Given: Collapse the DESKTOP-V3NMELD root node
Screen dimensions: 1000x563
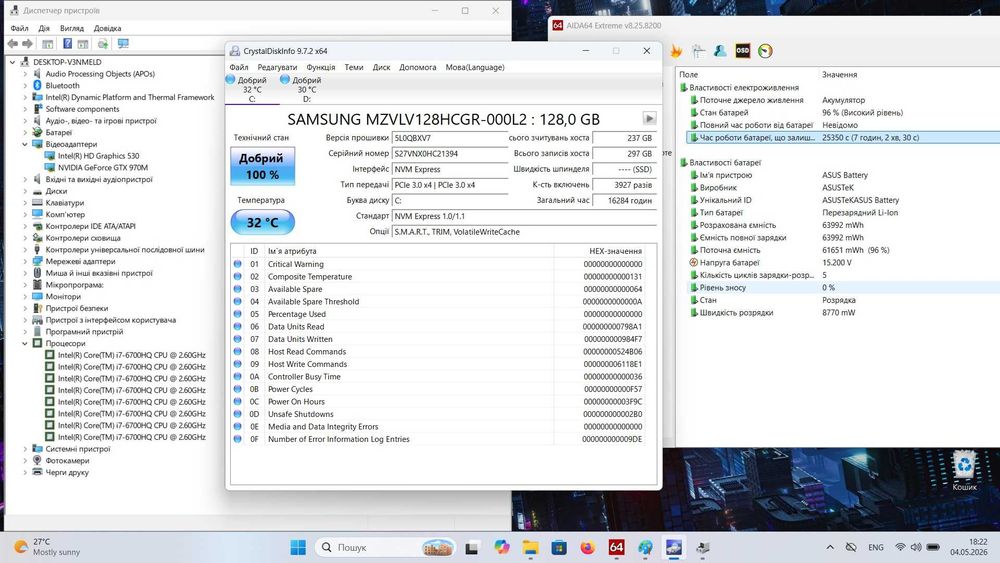Looking at the screenshot, I should [12, 62].
